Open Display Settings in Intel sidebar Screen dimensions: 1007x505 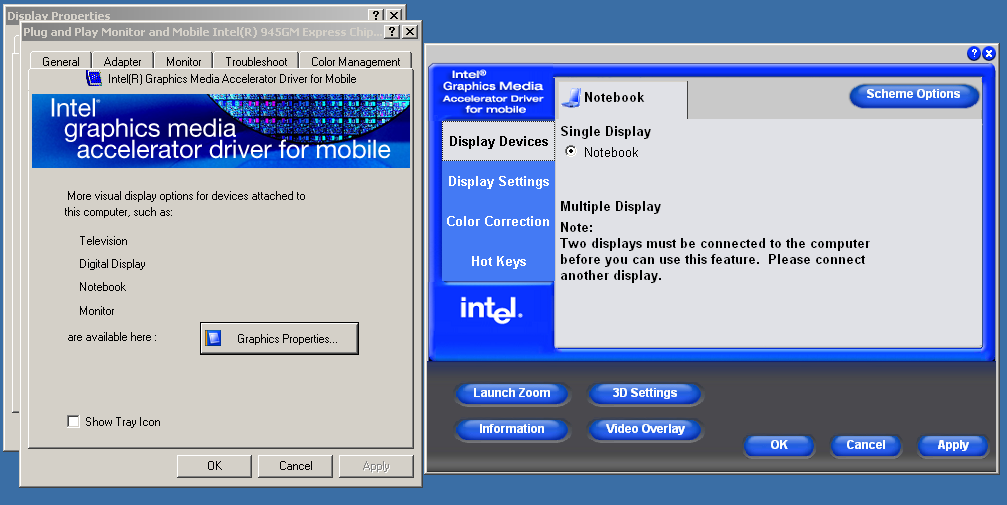[x=498, y=181]
